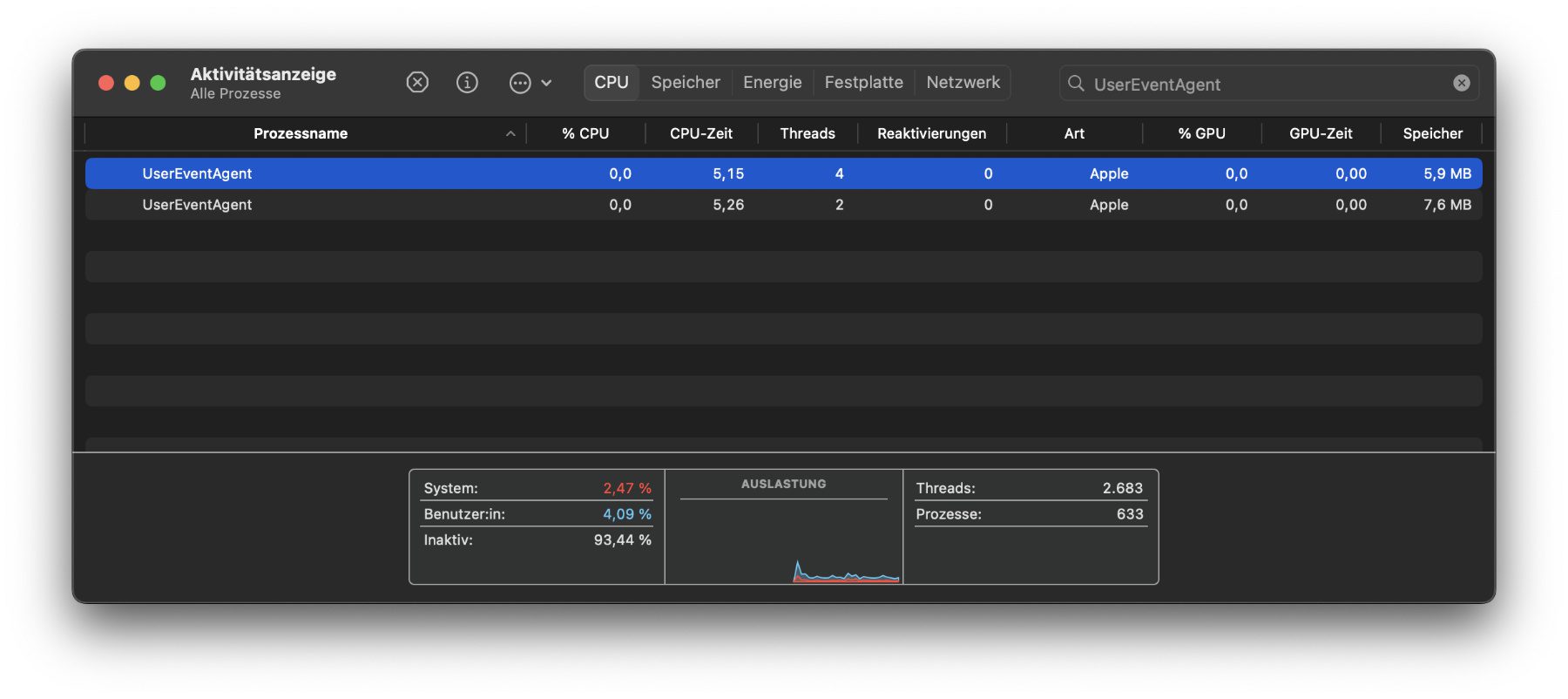Image resolution: width=1568 pixels, height=699 pixels.
Task: Sort by the Prozessname column header
Action: [300, 133]
